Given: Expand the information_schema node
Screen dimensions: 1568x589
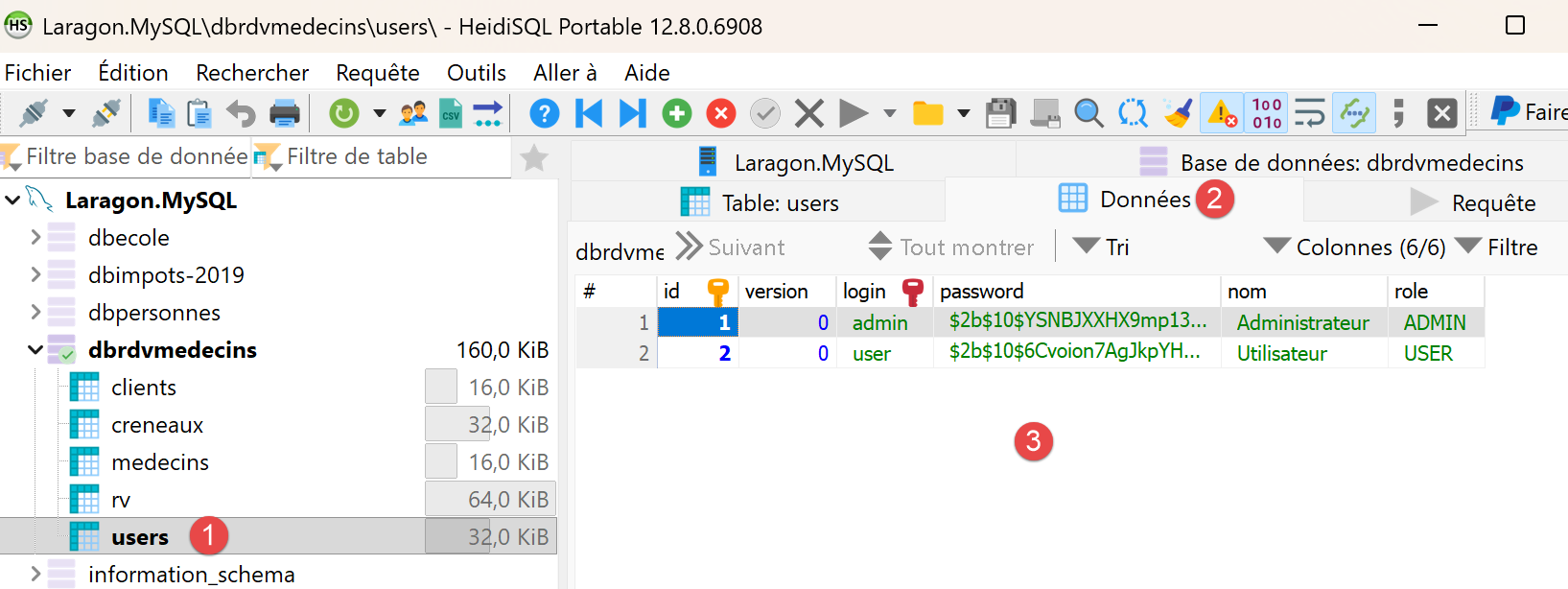Looking at the screenshot, I should click(35, 574).
